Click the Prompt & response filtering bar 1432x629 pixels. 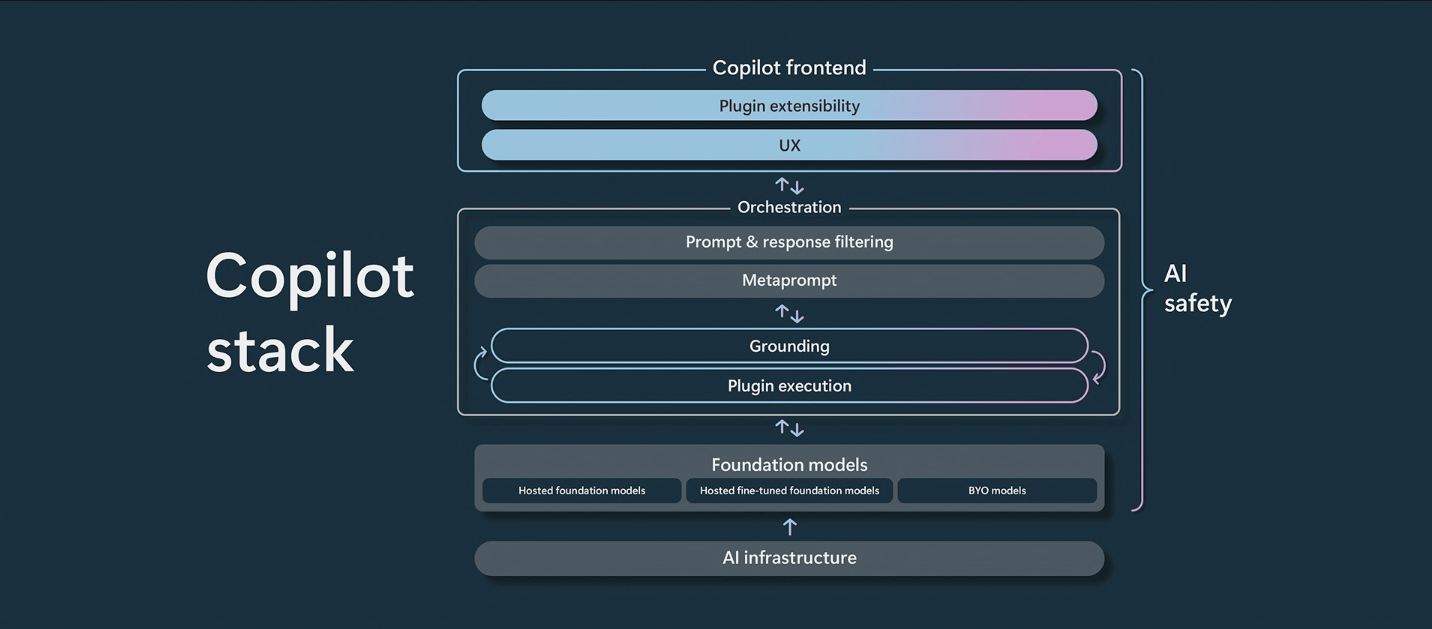[x=789, y=242]
